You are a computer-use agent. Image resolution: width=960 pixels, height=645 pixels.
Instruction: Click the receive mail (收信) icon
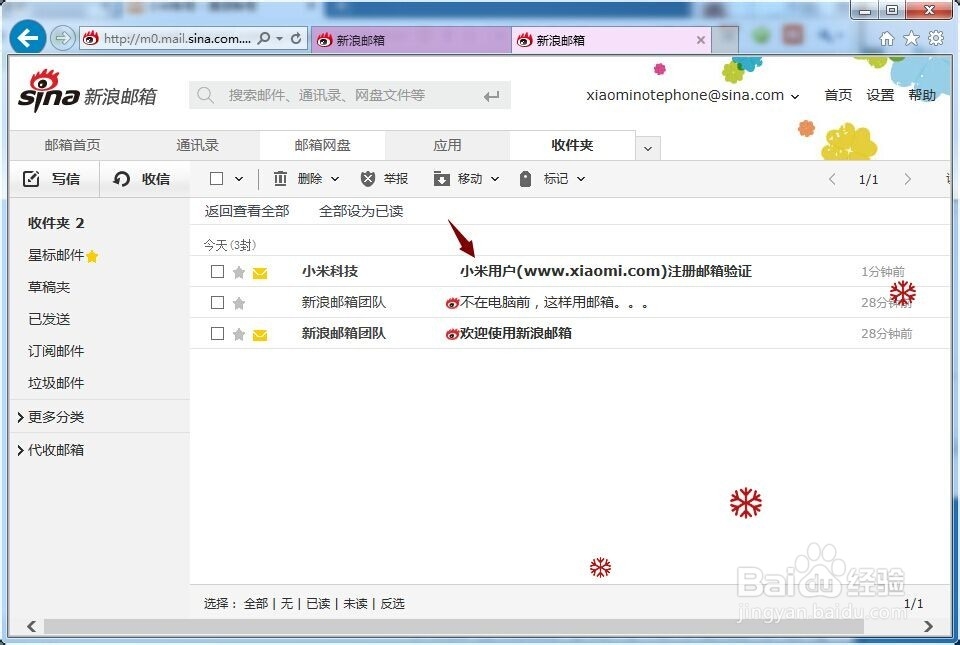(120, 179)
